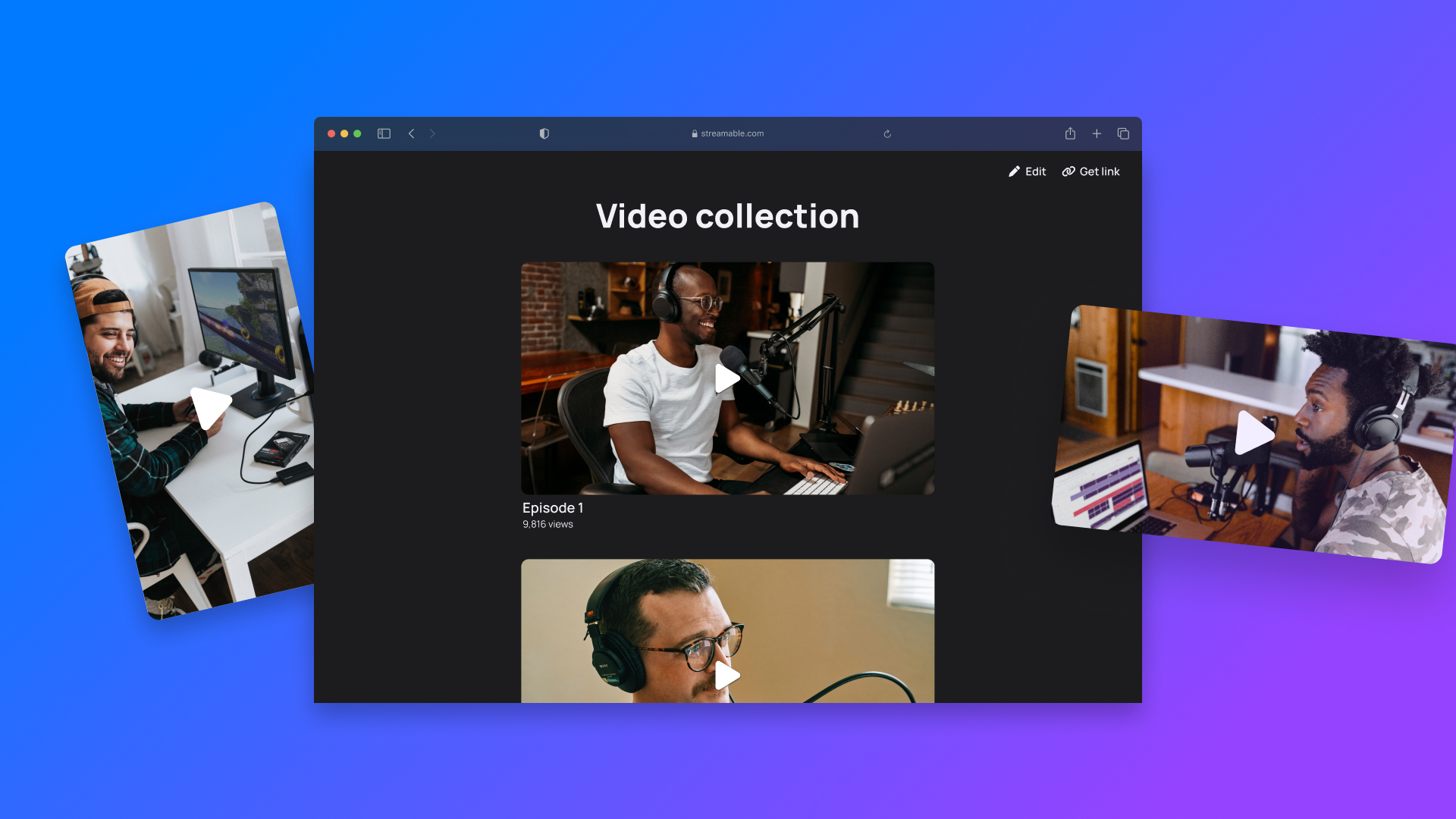Click the yellow minimize window button
This screenshot has height=819, width=1456.
click(x=344, y=133)
